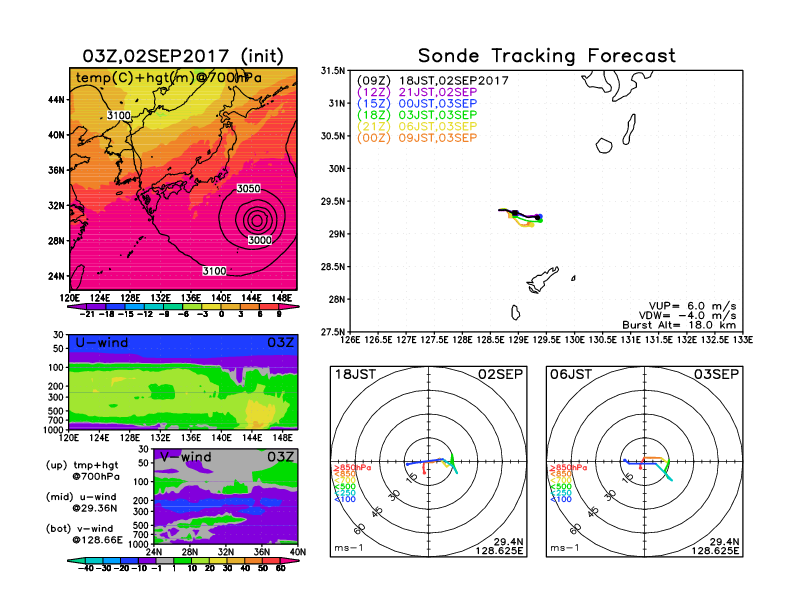Select the "temp(C)+hgt(m)@700hPa" map label
This screenshot has height=612, width=792.
(169, 78)
